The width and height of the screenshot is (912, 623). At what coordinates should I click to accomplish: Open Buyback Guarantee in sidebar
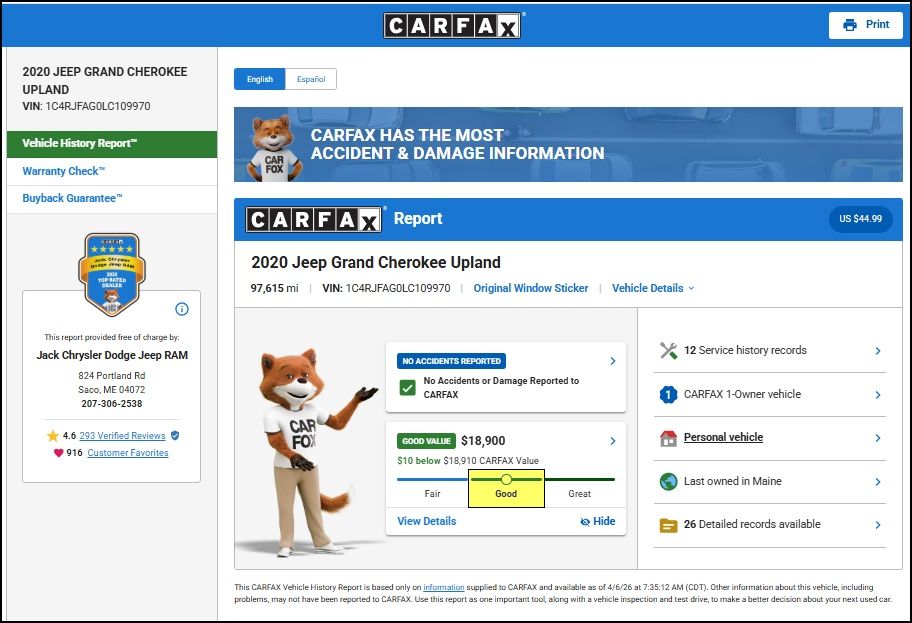click(x=72, y=198)
